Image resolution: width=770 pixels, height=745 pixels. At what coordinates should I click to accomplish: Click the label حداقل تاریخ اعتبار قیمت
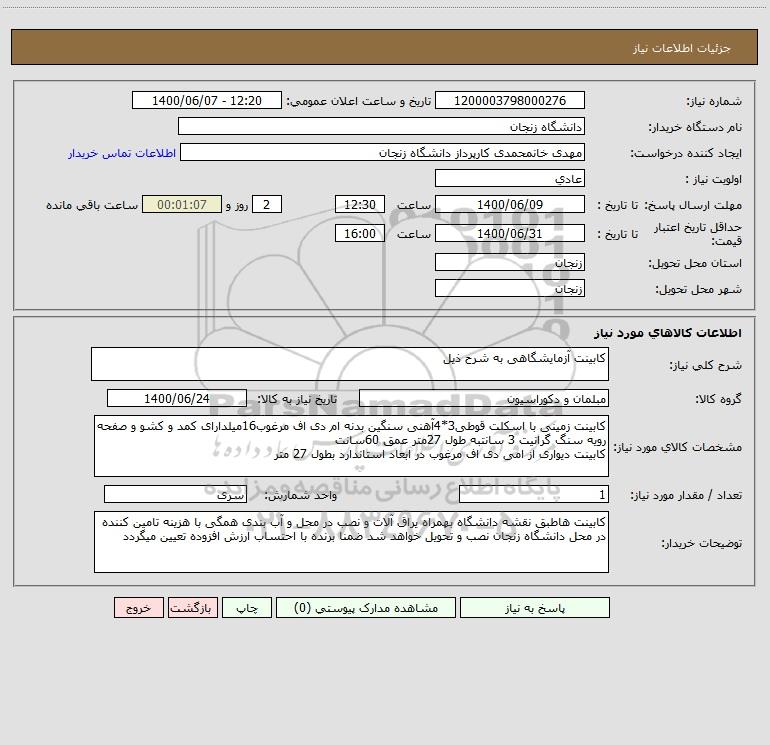click(698, 234)
